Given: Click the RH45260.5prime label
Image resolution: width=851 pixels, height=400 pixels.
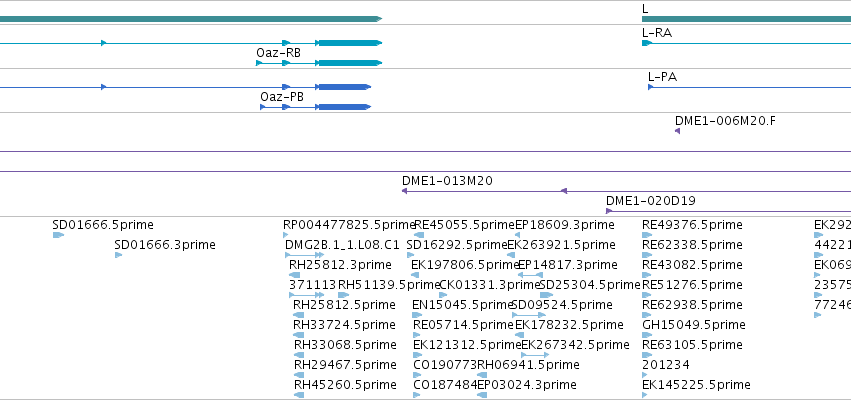Looking at the screenshot, I should pos(345,385).
